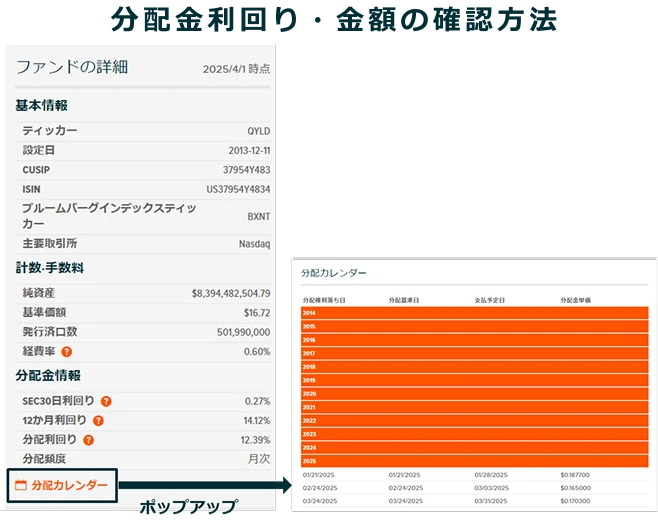The height and width of the screenshot is (530, 658).
Task: Click the help icon beside 12か月利回り
Action: pyautogui.click(x=98, y=420)
